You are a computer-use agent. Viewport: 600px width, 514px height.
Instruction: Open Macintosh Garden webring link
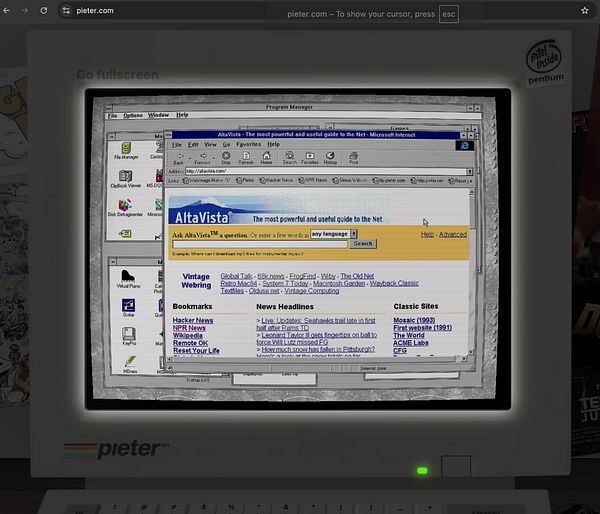(339, 283)
